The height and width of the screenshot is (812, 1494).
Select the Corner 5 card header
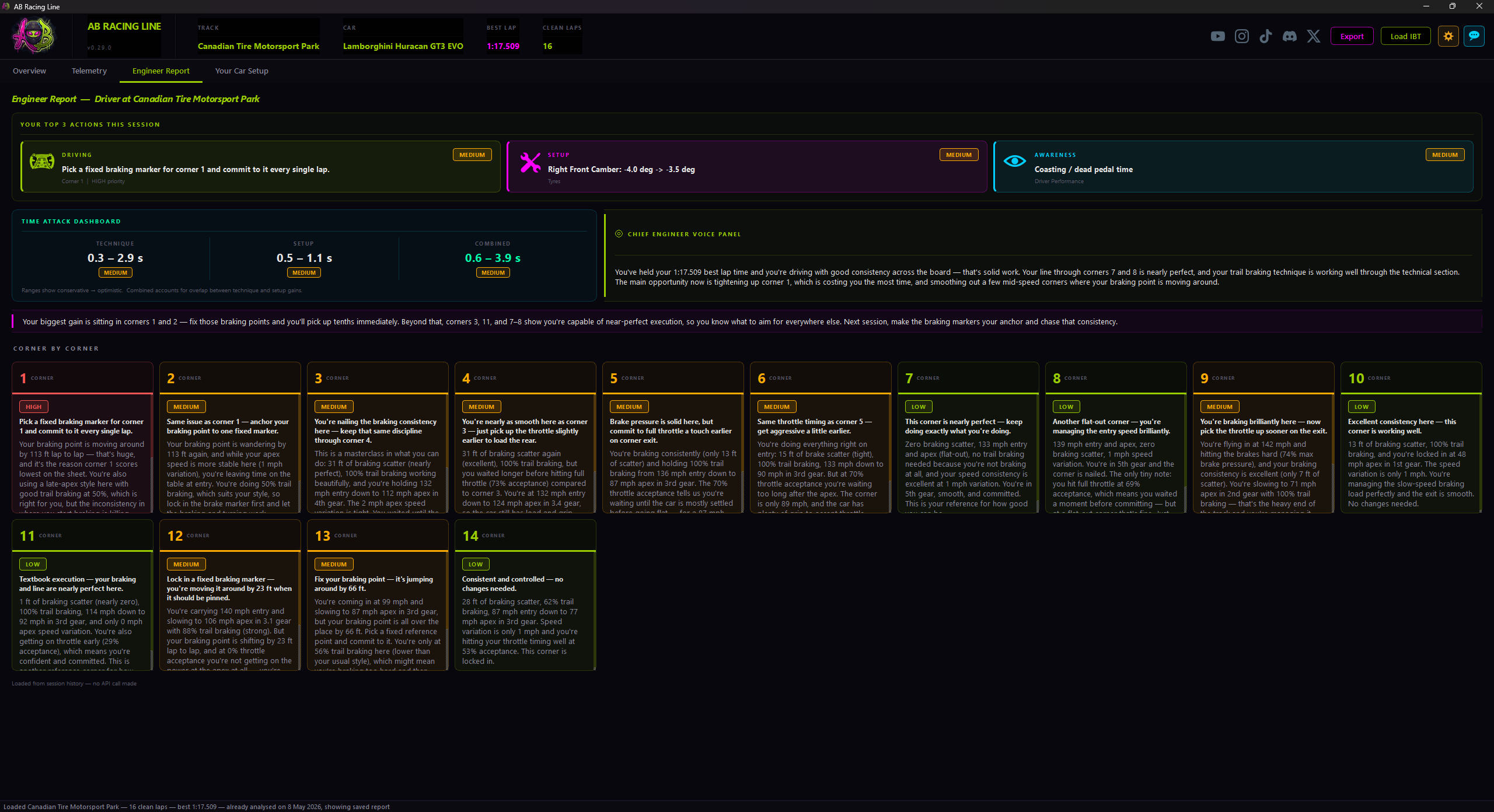pyautogui.click(x=673, y=378)
